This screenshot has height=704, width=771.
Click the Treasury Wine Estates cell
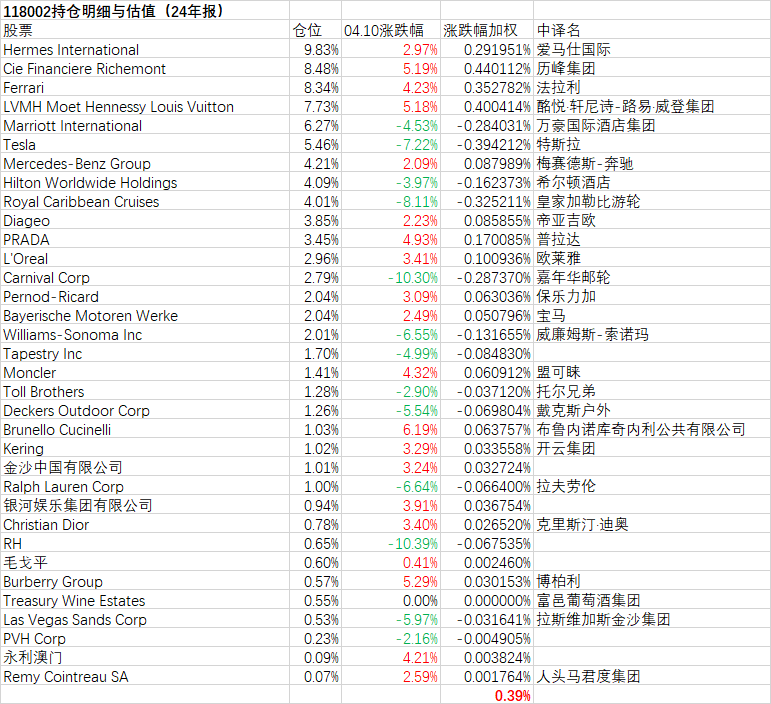tap(145, 600)
